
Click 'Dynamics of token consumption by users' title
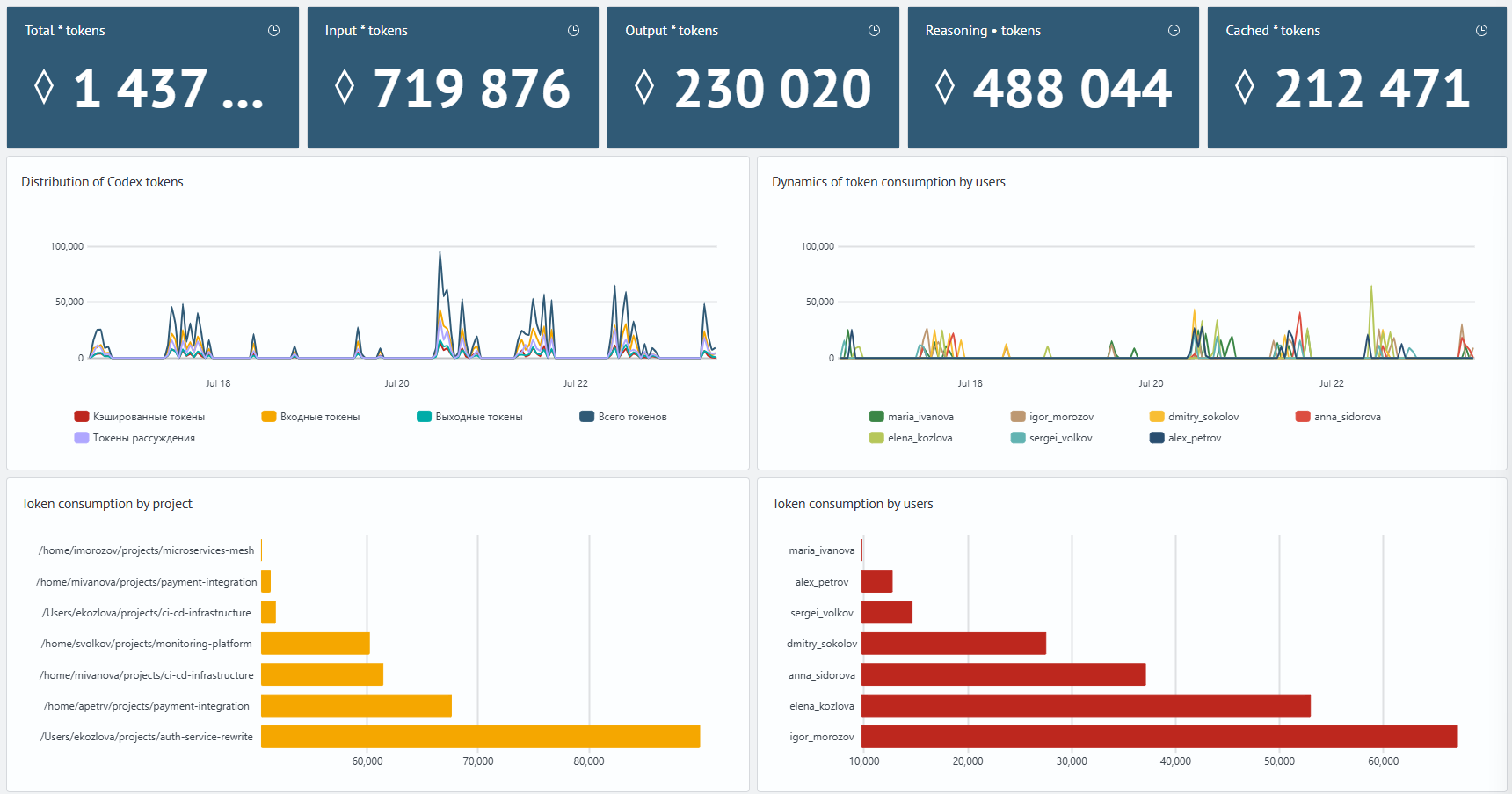pyautogui.click(x=889, y=182)
